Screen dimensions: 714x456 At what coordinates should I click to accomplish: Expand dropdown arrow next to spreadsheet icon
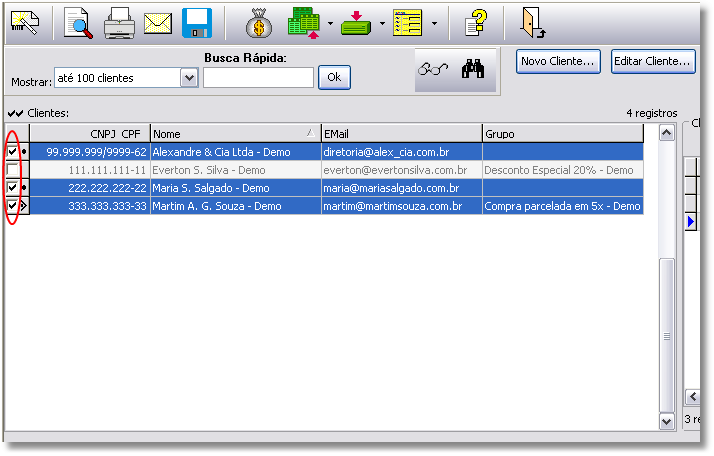pos(330,23)
